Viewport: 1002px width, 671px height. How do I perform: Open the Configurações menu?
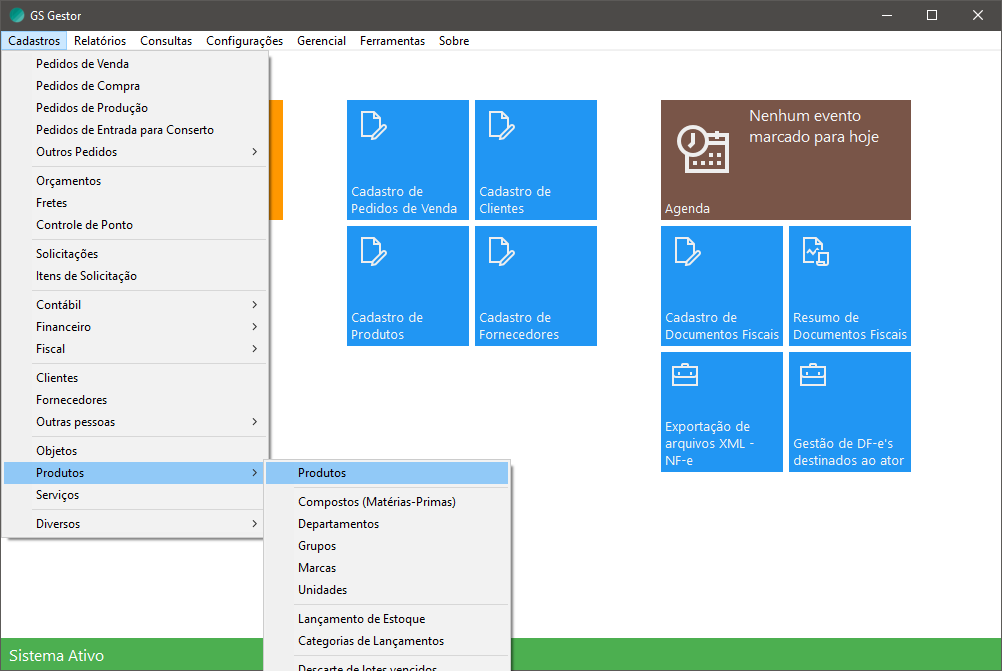pos(244,41)
